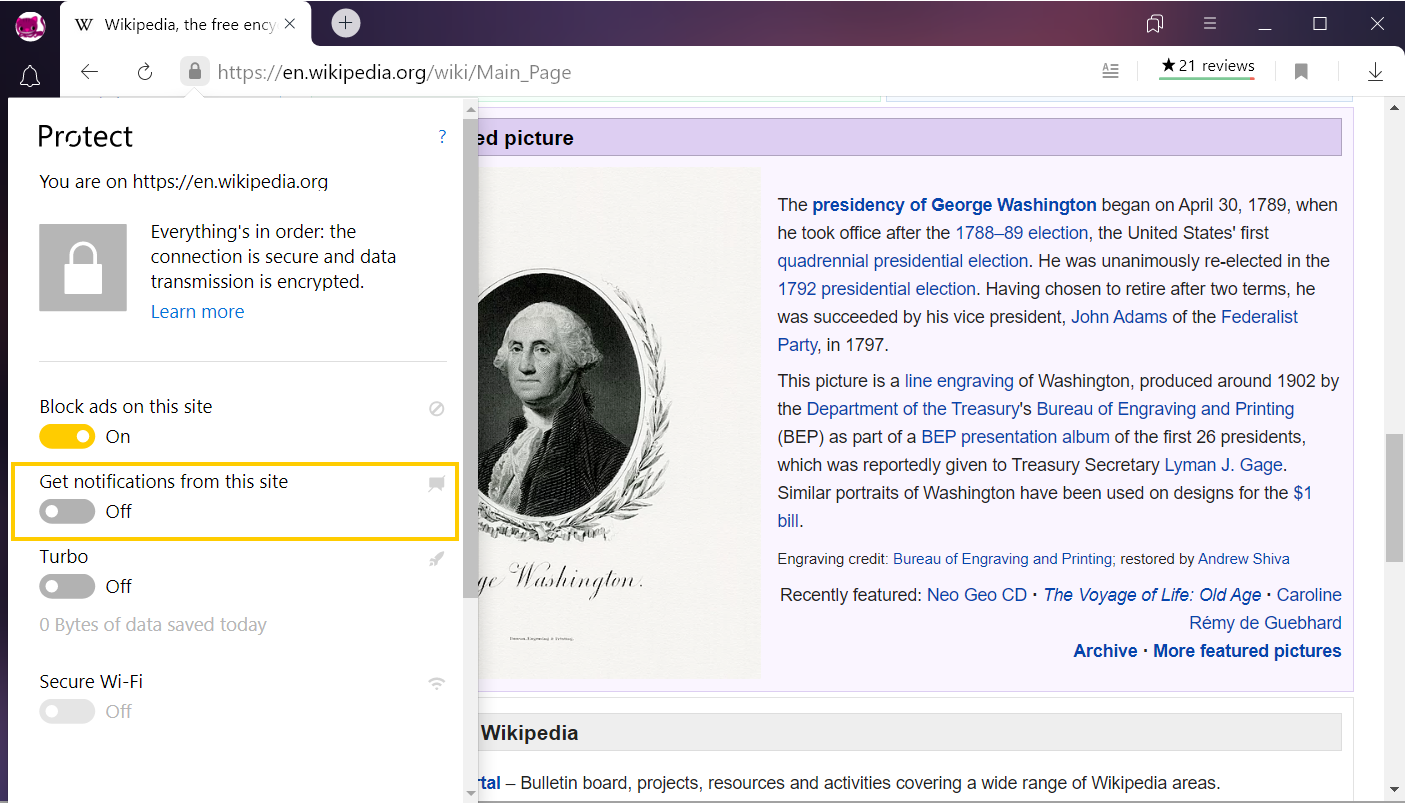The image size is (1405, 803).
Task: Bookmark this page with the bookmark icon
Action: click(1301, 71)
